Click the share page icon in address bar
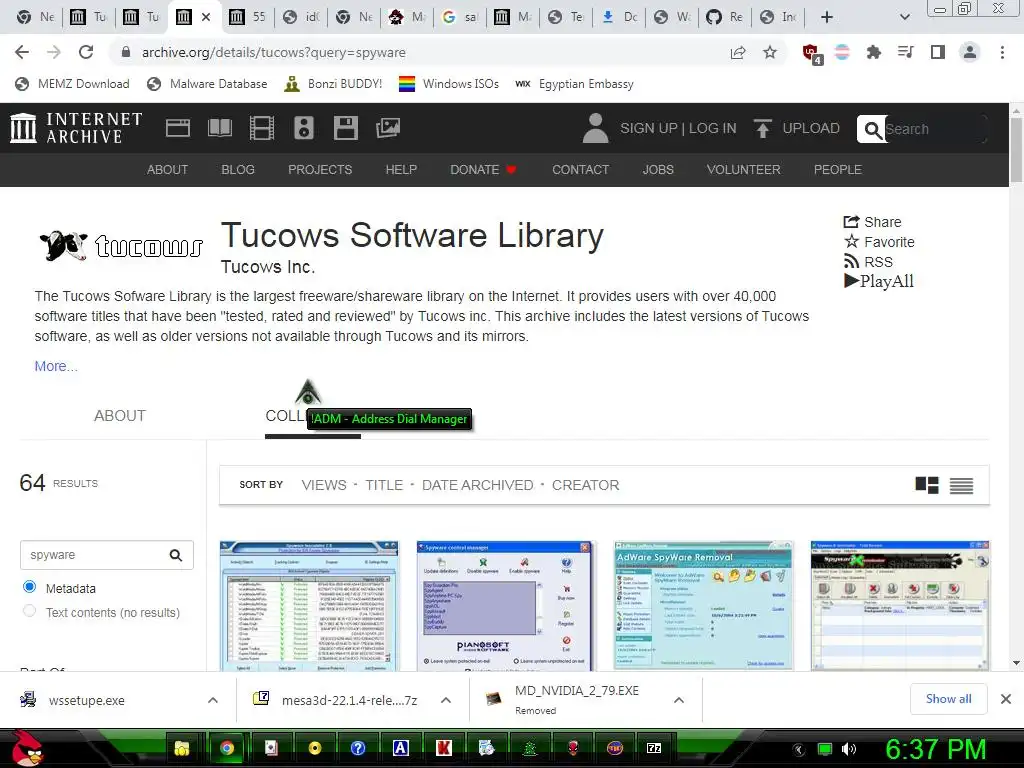The width and height of the screenshot is (1024, 768). (x=738, y=52)
